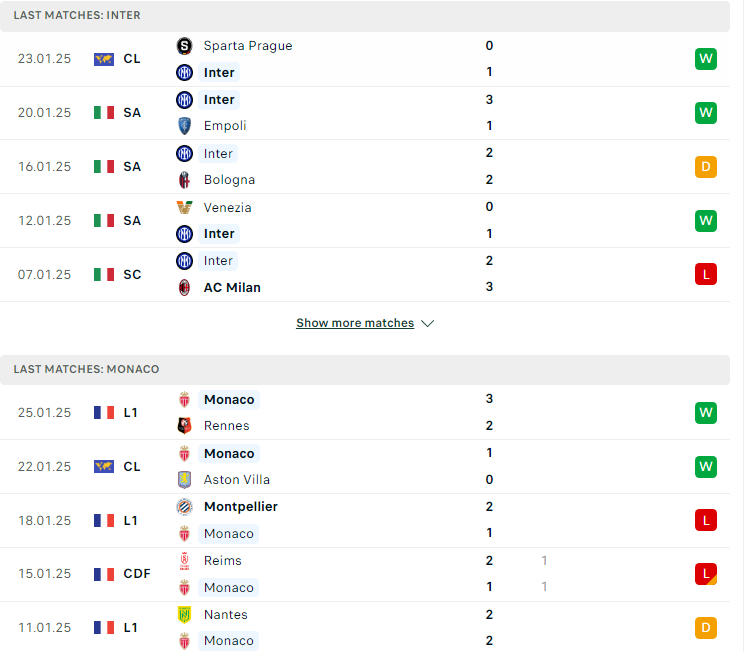Click the AC Milan crest
The height and width of the screenshot is (652, 744).
[x=184, y=288]
